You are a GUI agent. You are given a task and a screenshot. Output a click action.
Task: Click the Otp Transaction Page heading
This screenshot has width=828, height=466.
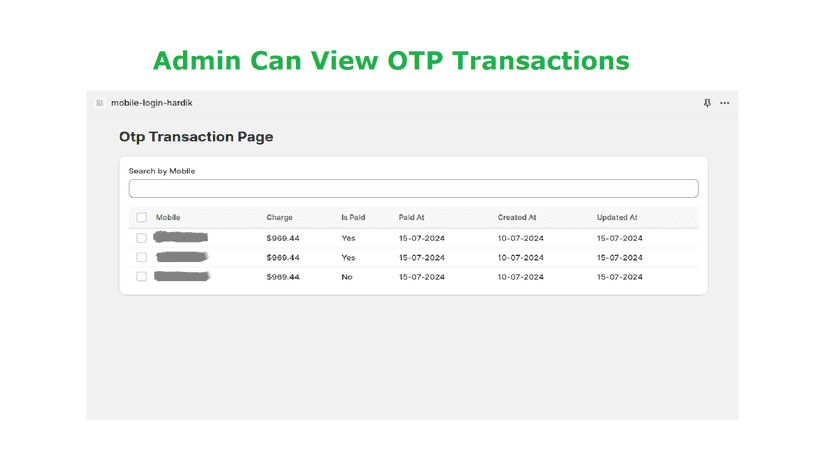[x=196, y=137]
